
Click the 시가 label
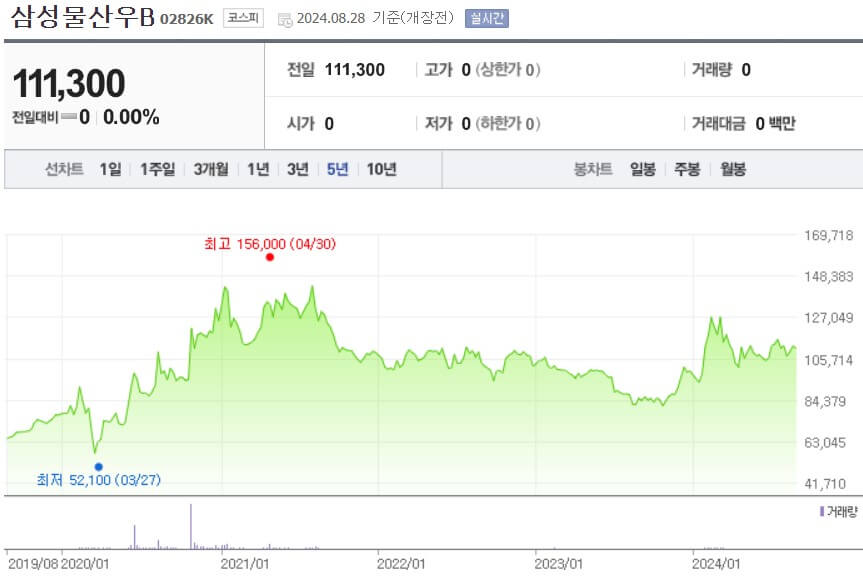(301, 124)
